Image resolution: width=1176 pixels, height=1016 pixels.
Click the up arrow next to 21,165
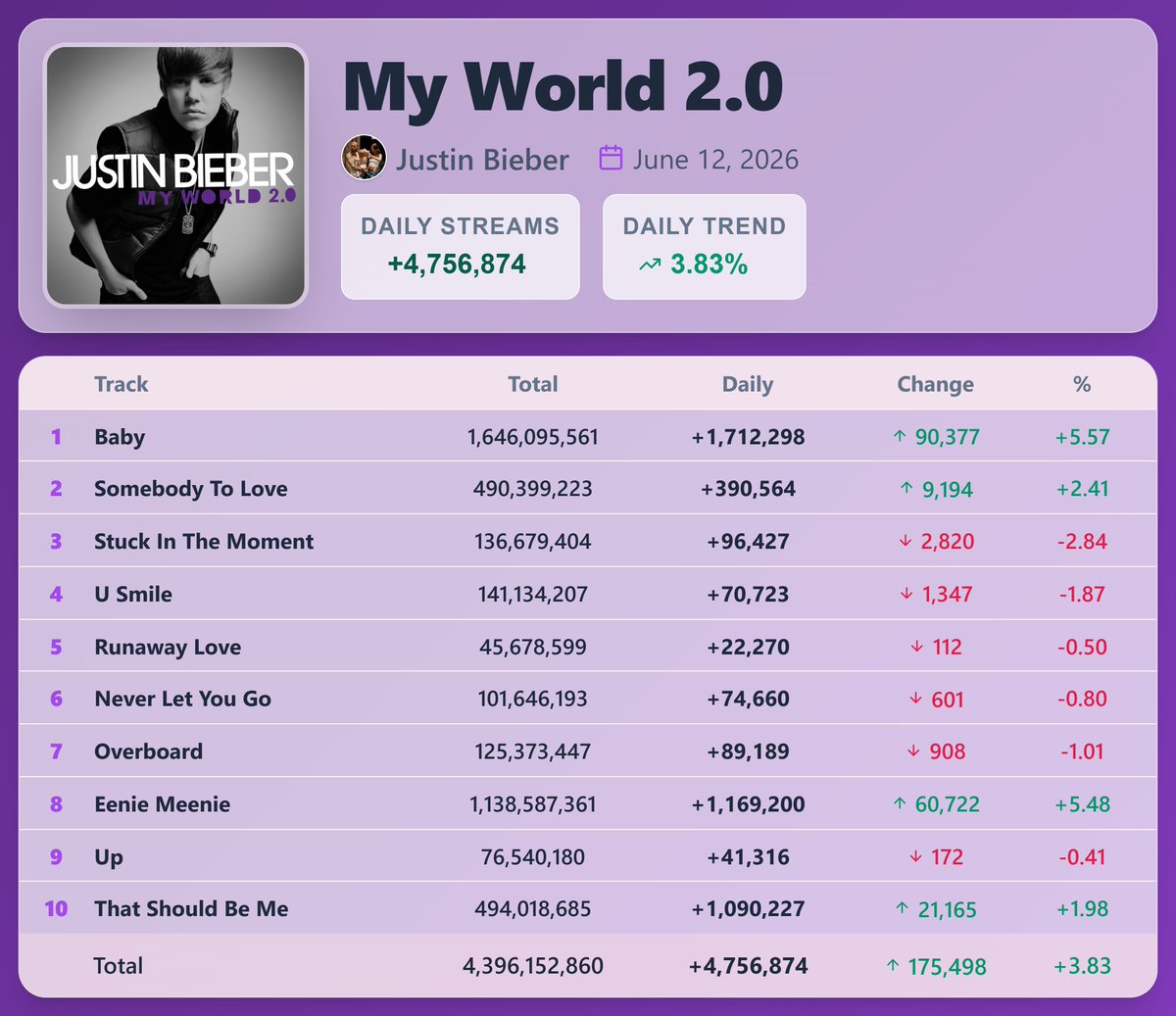click(x=903, y=909)
